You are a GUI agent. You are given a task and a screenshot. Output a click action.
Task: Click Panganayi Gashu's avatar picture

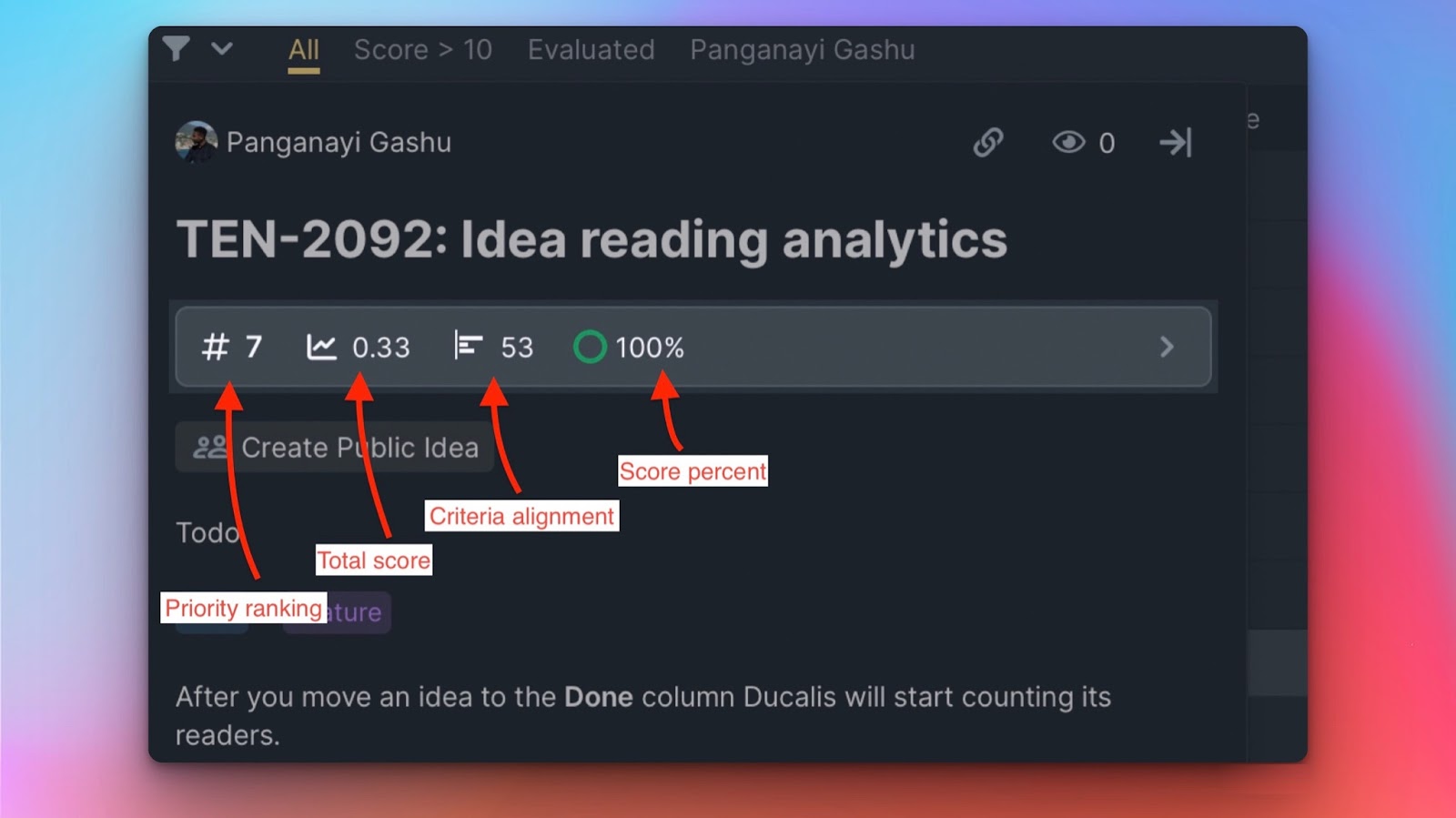tap(196, 142)
